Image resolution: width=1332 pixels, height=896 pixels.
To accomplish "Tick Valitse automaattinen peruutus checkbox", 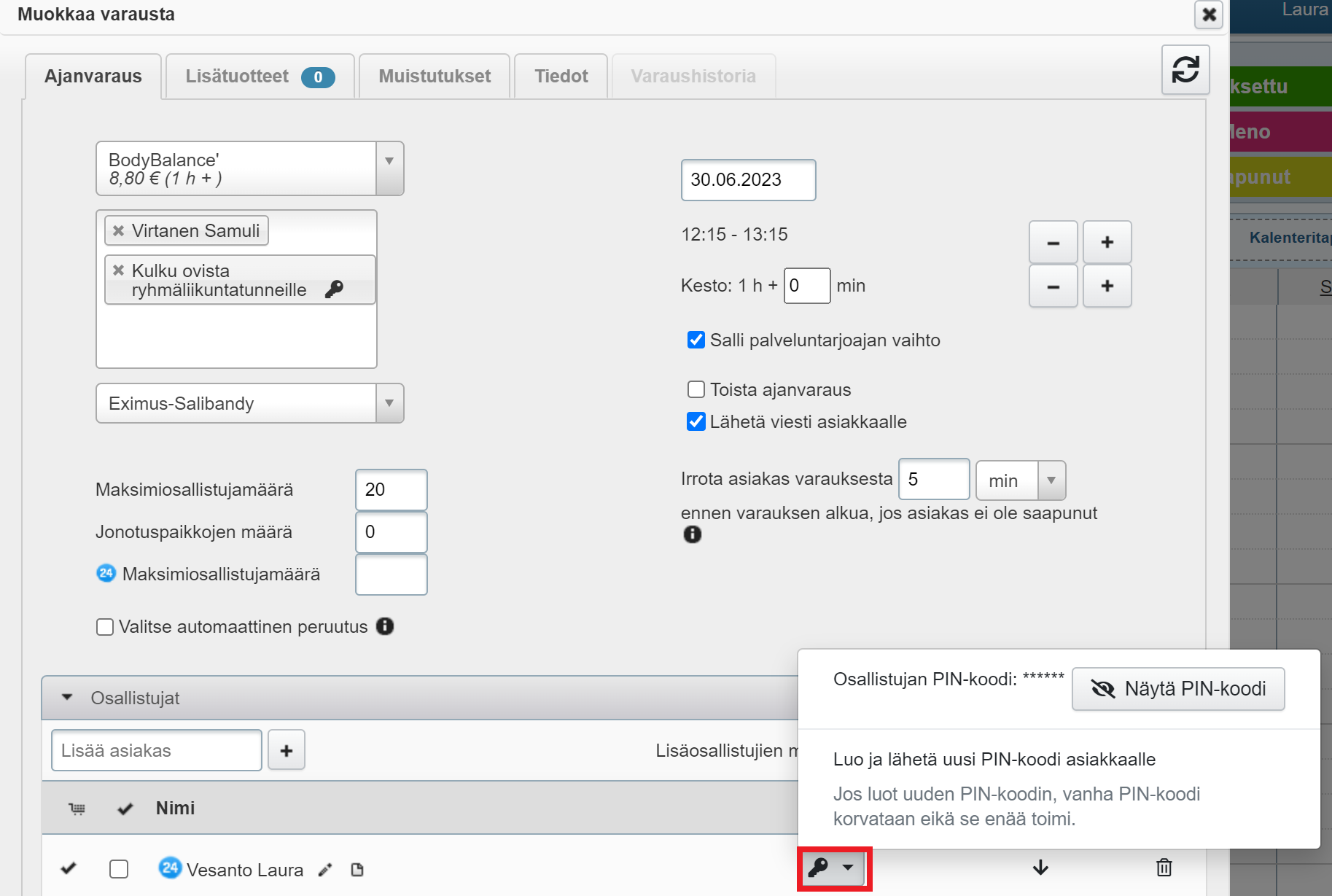I will pos(105,627).
